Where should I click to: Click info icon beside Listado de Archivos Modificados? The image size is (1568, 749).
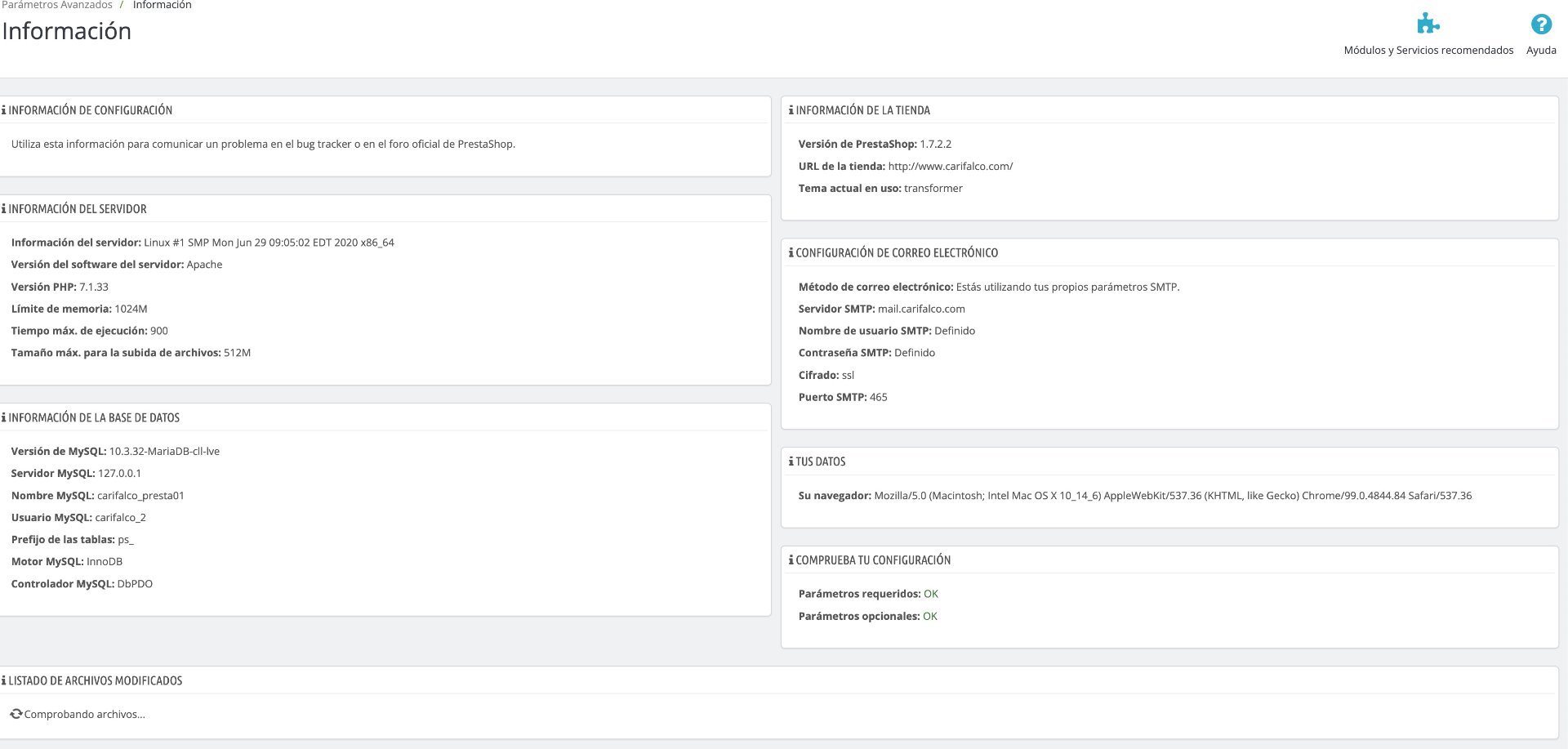[3, 680]
